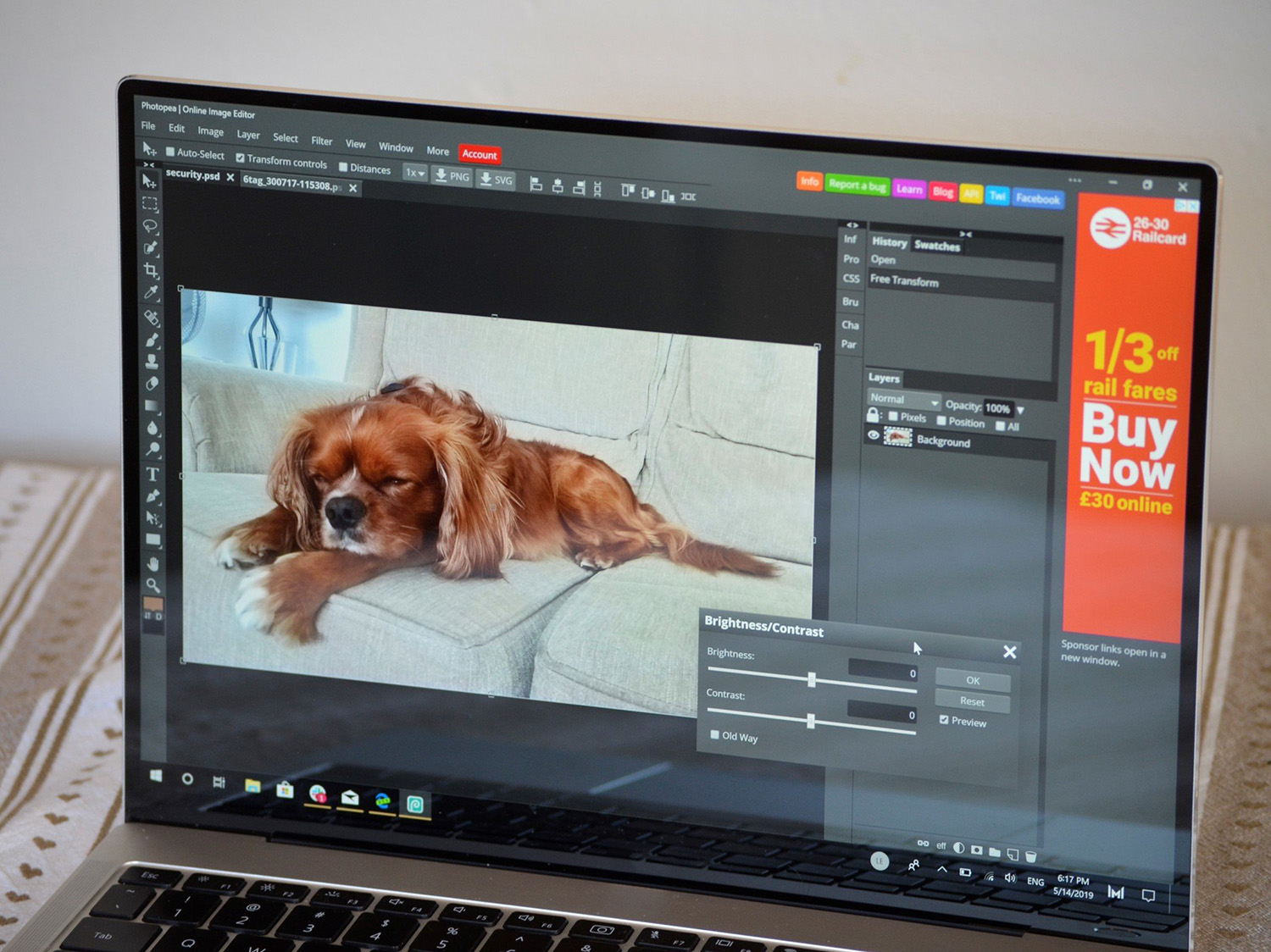Select the Rectangle Select tool

(x=150, y=204)
